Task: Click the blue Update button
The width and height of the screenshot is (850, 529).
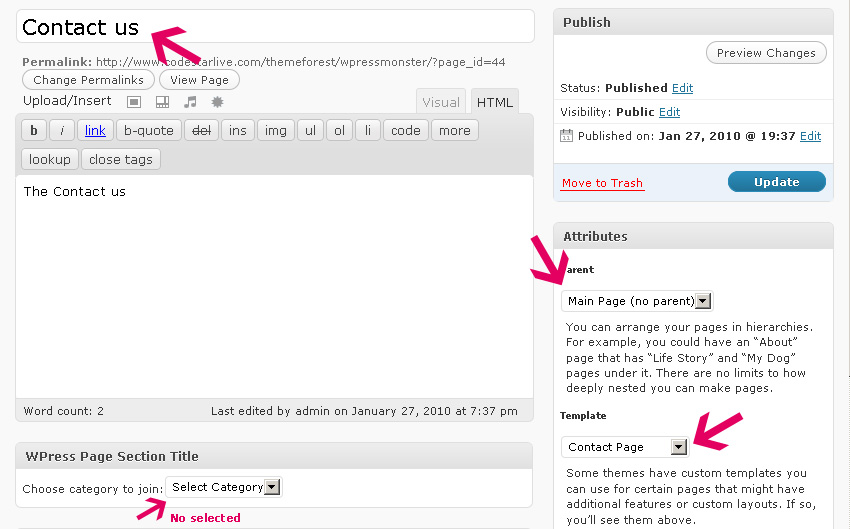Action: click(776, 182)
